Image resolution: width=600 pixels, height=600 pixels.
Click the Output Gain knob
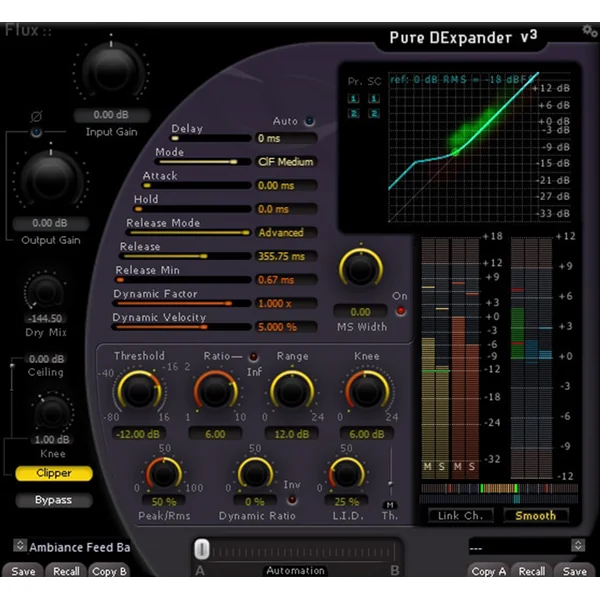point(51,178)
